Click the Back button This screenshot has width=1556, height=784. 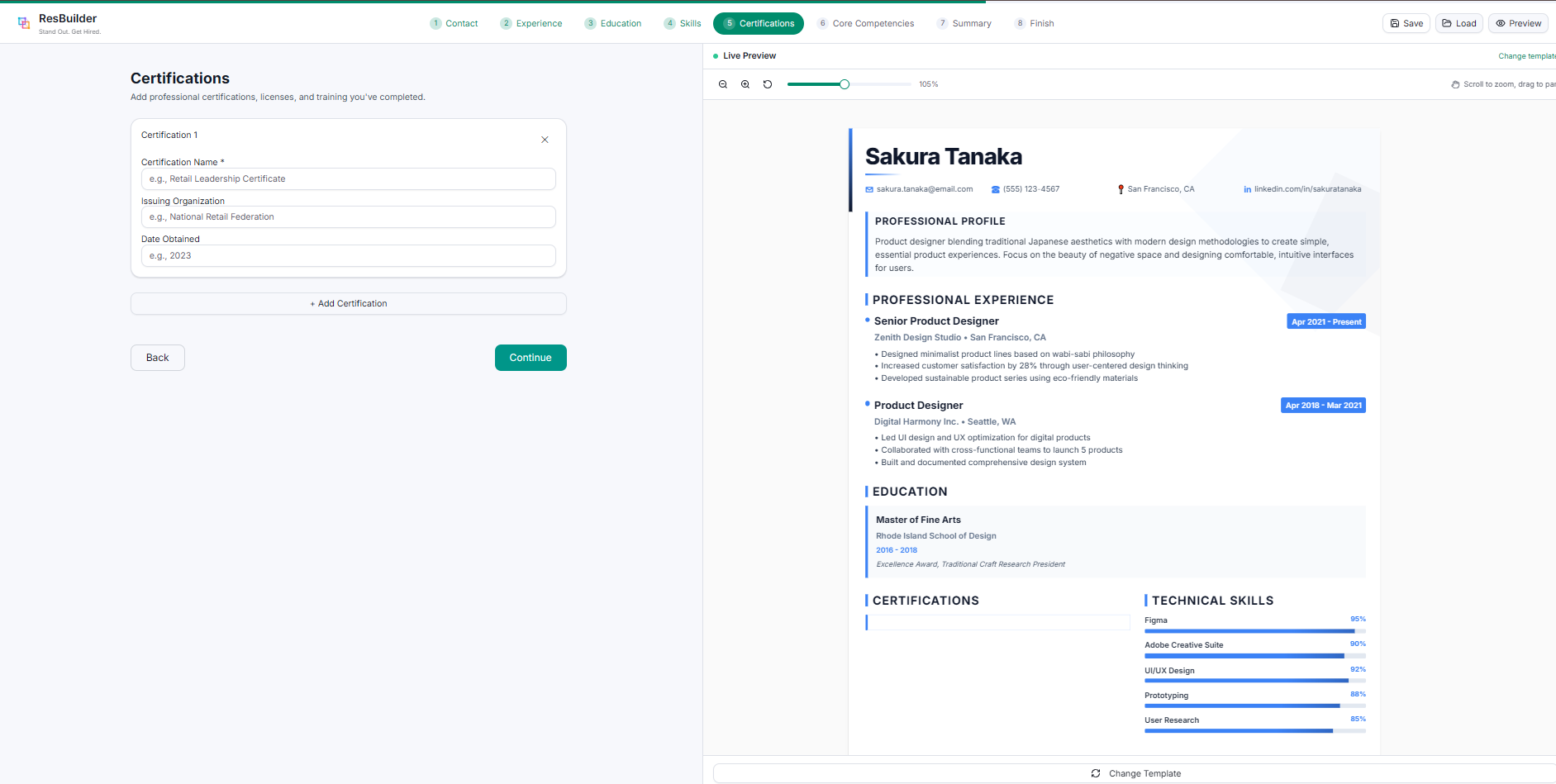157,358
